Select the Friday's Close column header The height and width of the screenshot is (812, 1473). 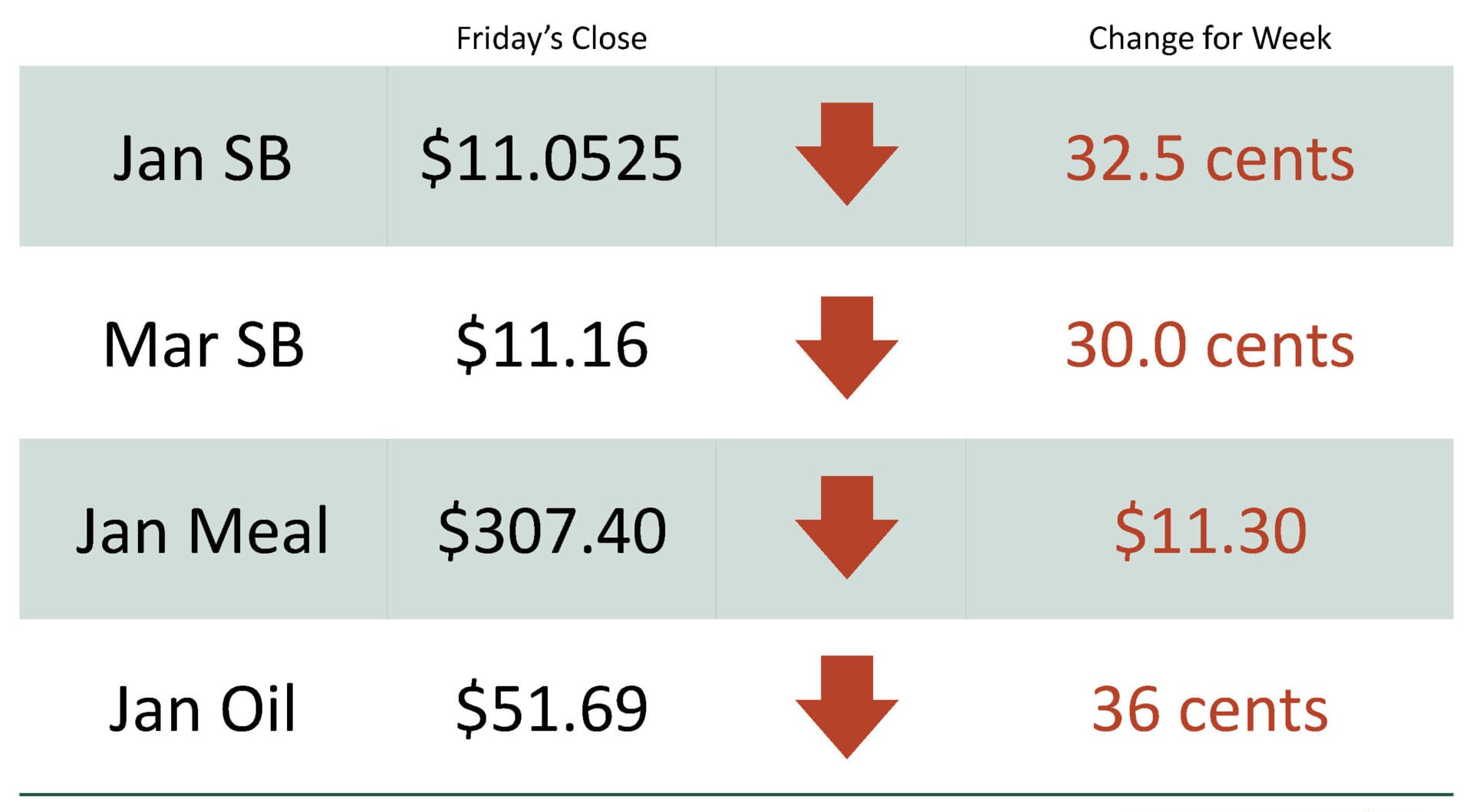(551, 38)
